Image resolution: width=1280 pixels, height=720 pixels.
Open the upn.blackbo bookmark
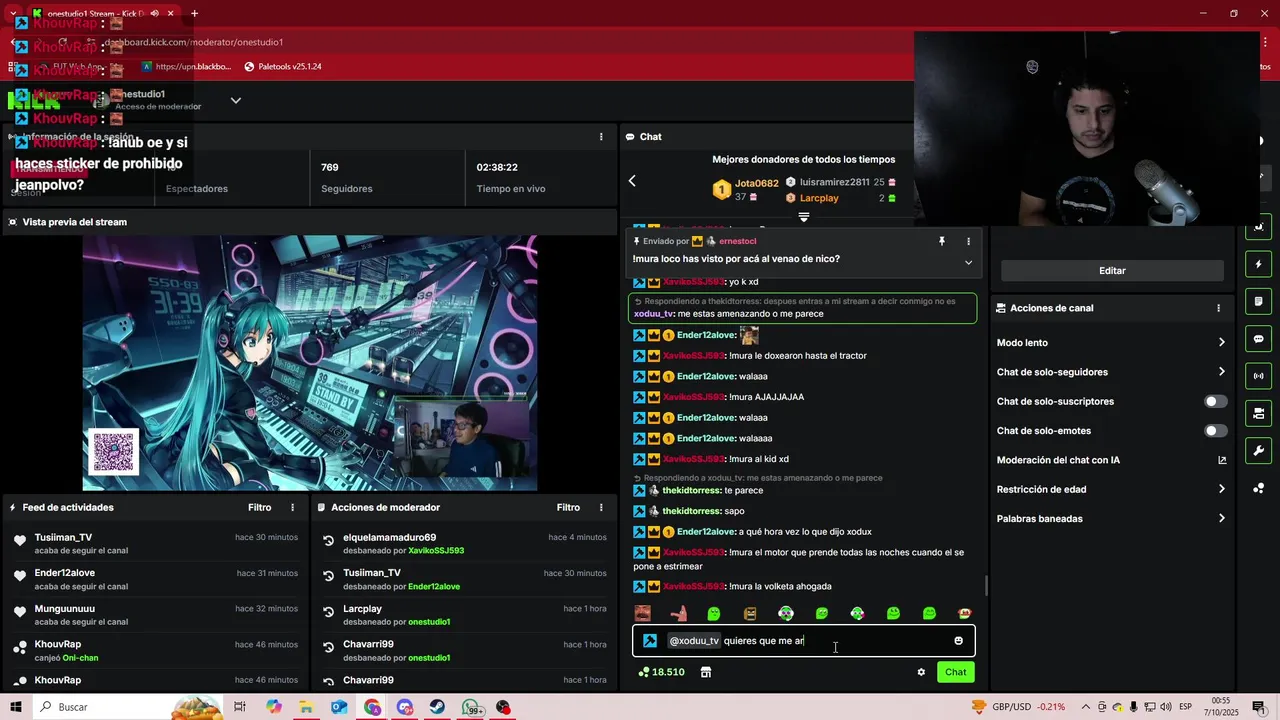(186, 66)
